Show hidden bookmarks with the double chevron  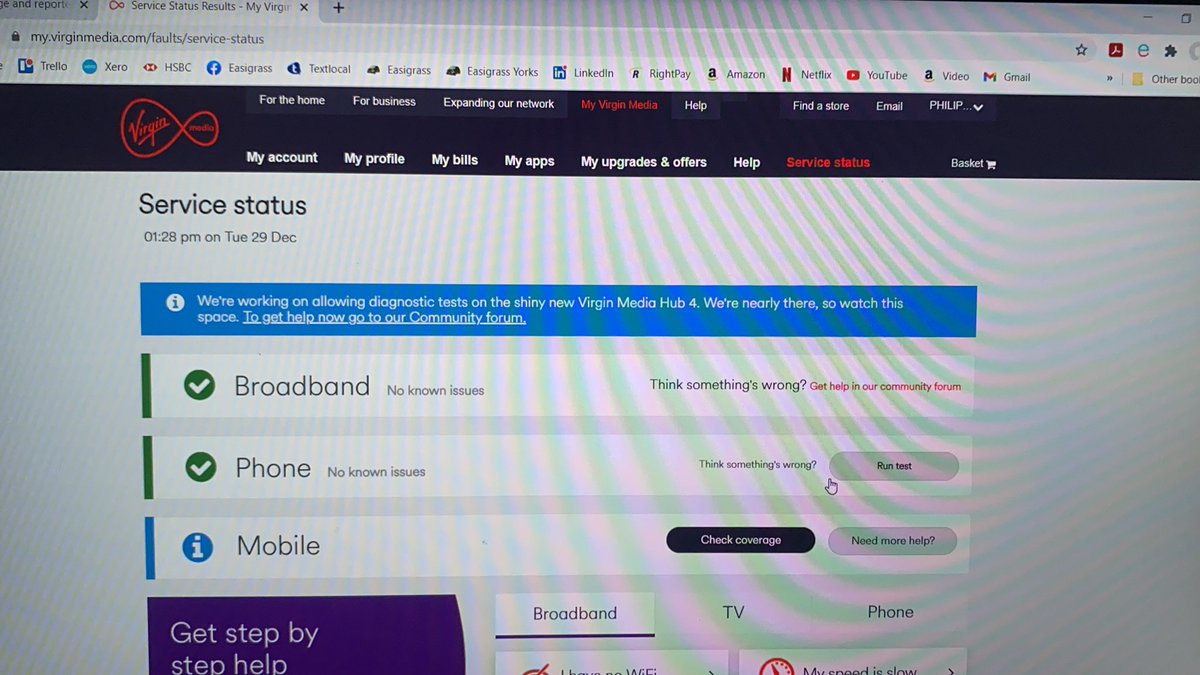pyautogui.click(x=1110, y=78)
